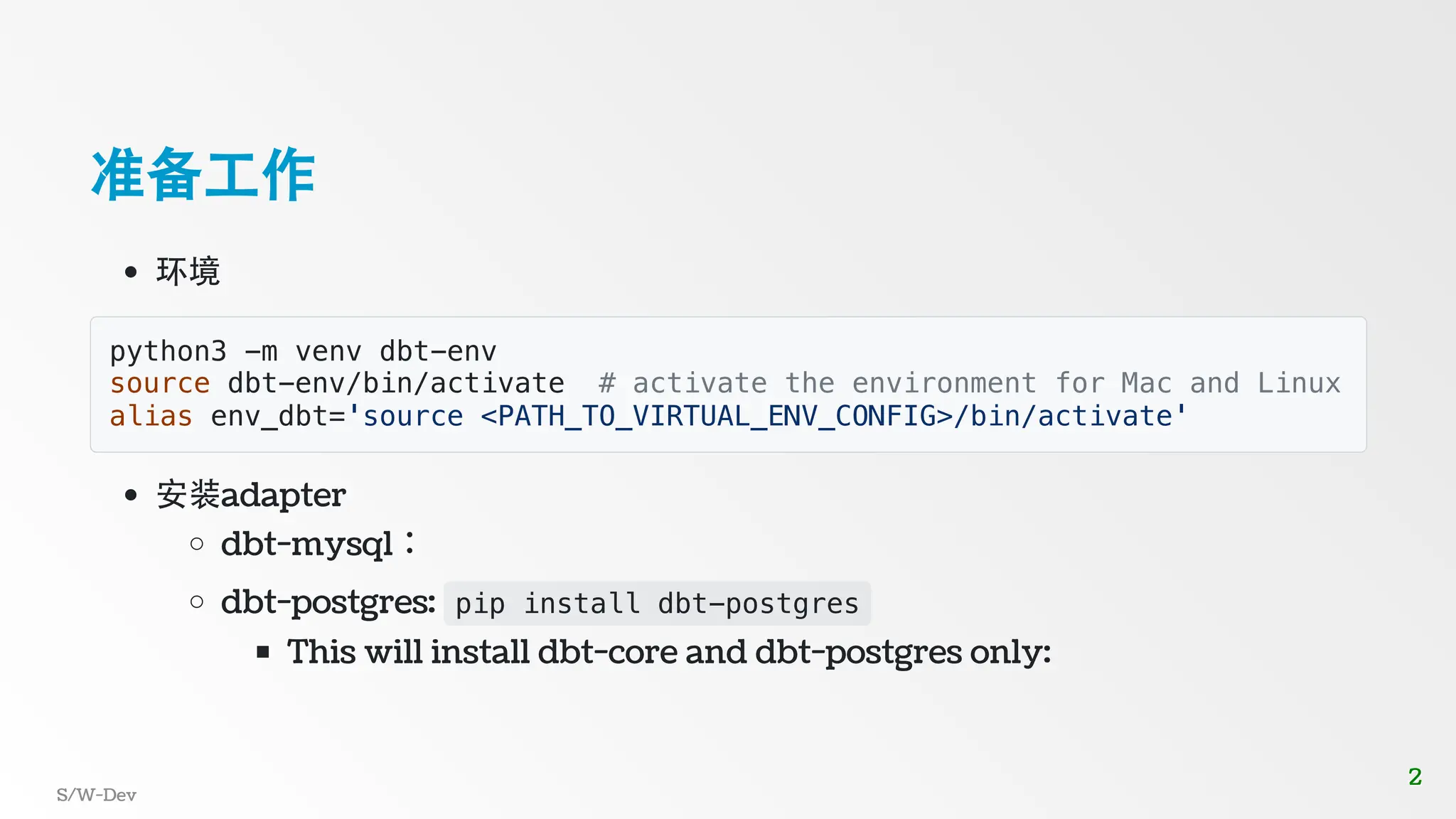
Task: Click the pip install dbt-postgres code
Action: click(x=657, y=604)
